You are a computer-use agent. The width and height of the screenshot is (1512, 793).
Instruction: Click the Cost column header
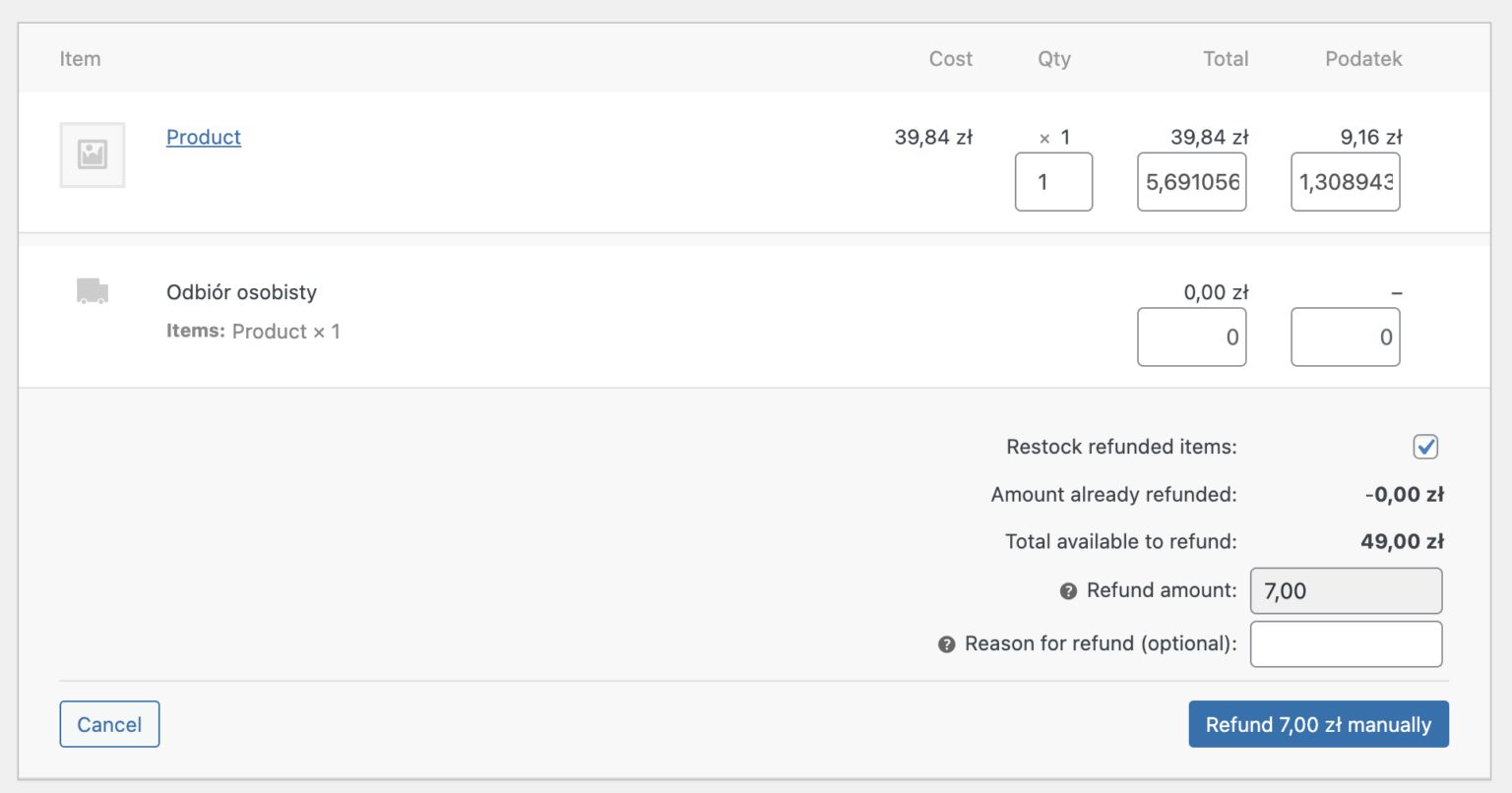(x=950, y=58)
